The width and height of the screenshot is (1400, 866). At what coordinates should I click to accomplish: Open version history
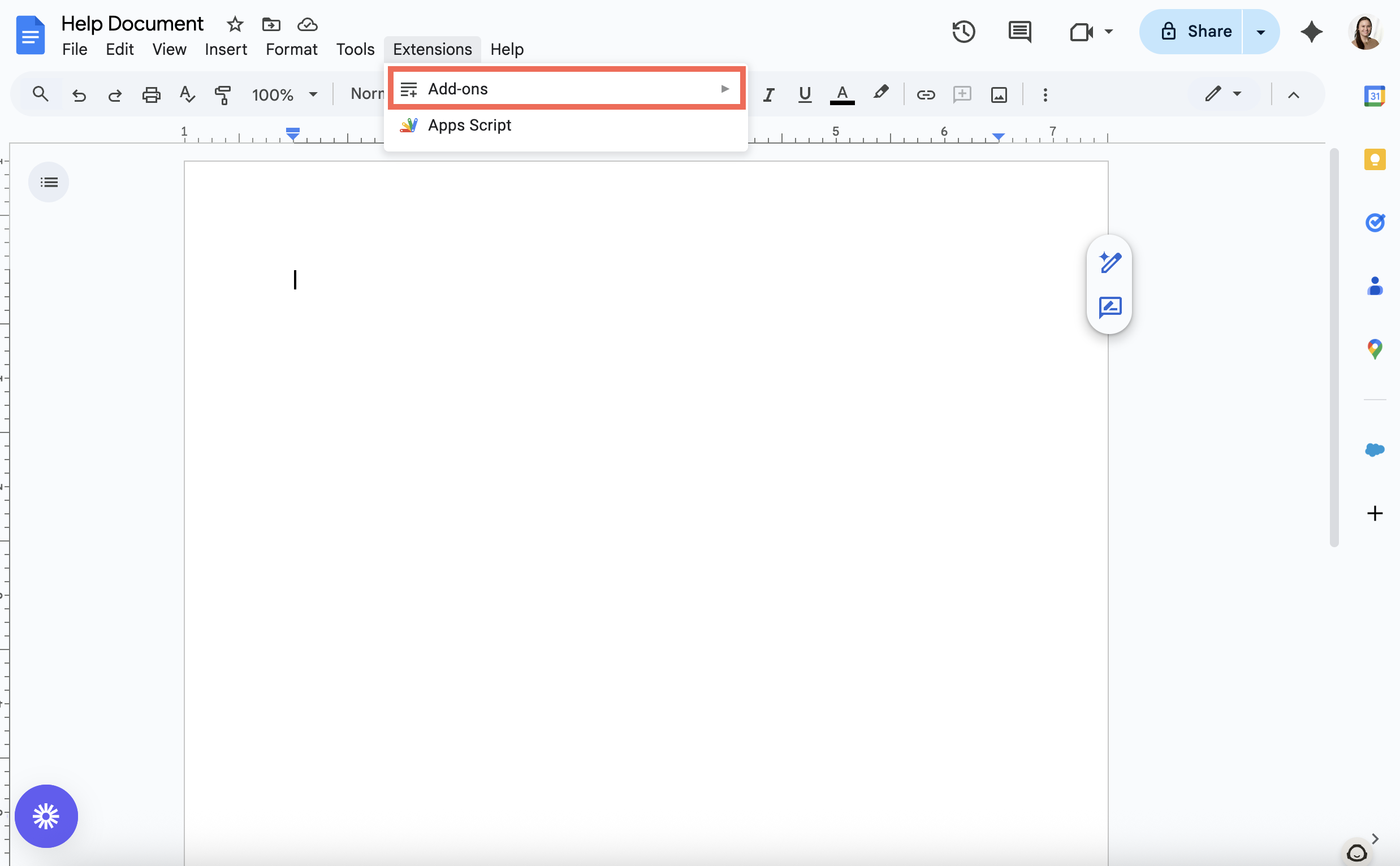click(963, 32)
